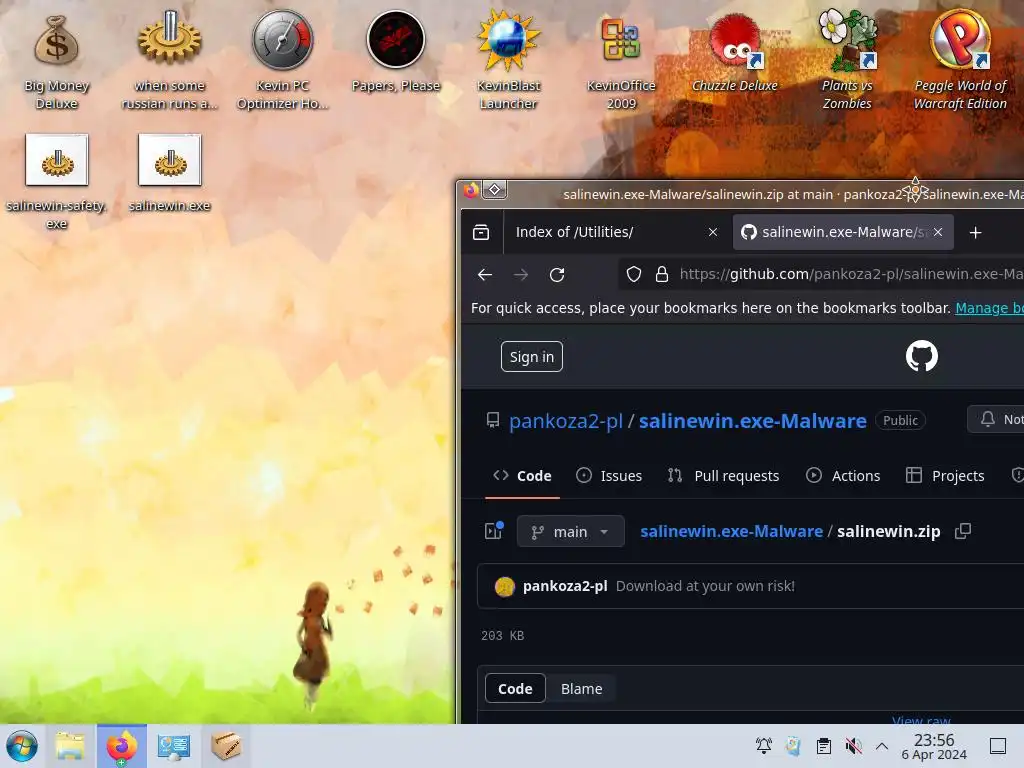Open the Manage bookmarks link
Viewport: 1024px width, 768px height.
click(x=989, y=308)
